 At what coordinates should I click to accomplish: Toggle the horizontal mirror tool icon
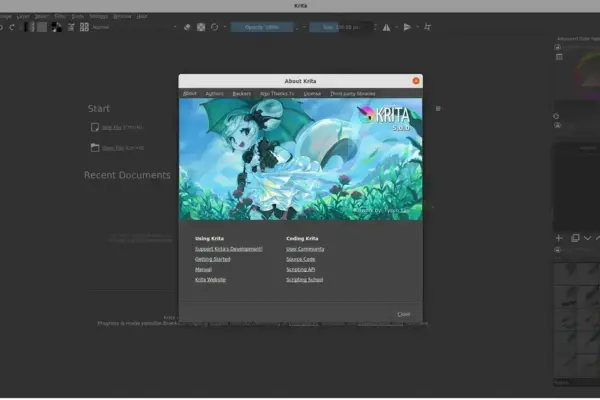click(386, 27)
